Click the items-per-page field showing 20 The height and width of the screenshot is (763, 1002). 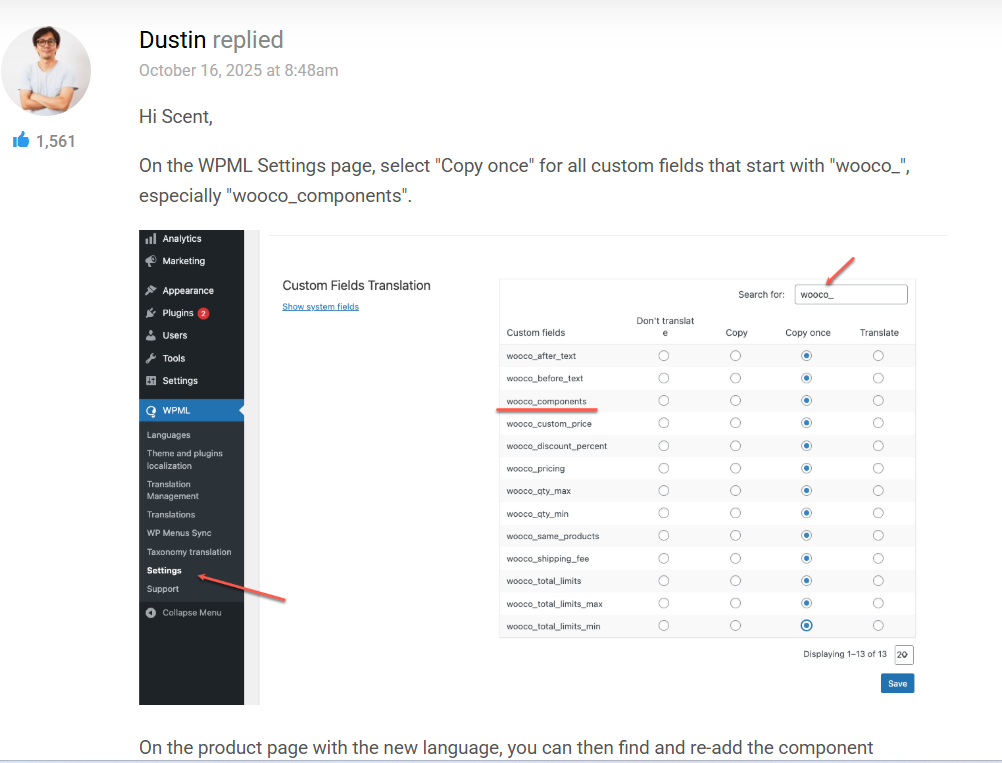[x=904, y=654]
